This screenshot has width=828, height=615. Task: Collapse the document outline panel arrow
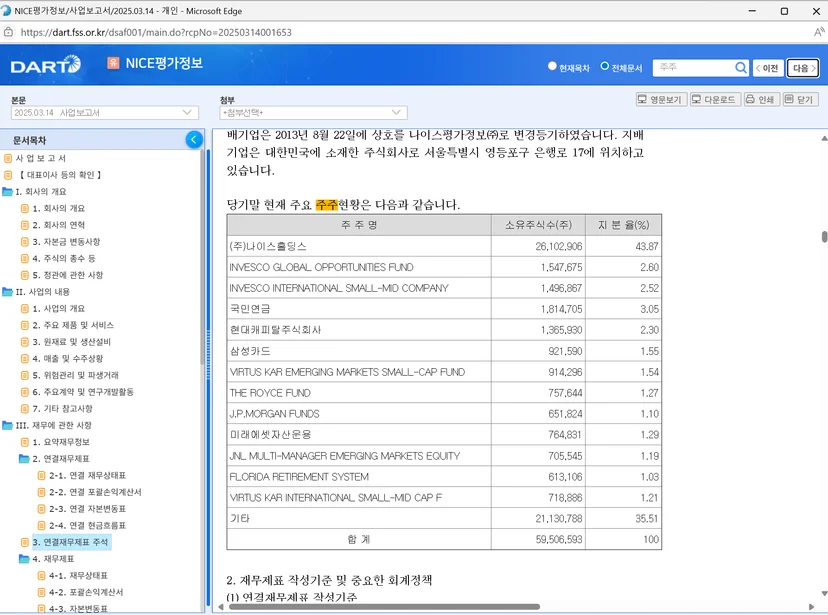pyautogui.click(x=194, y=140)
